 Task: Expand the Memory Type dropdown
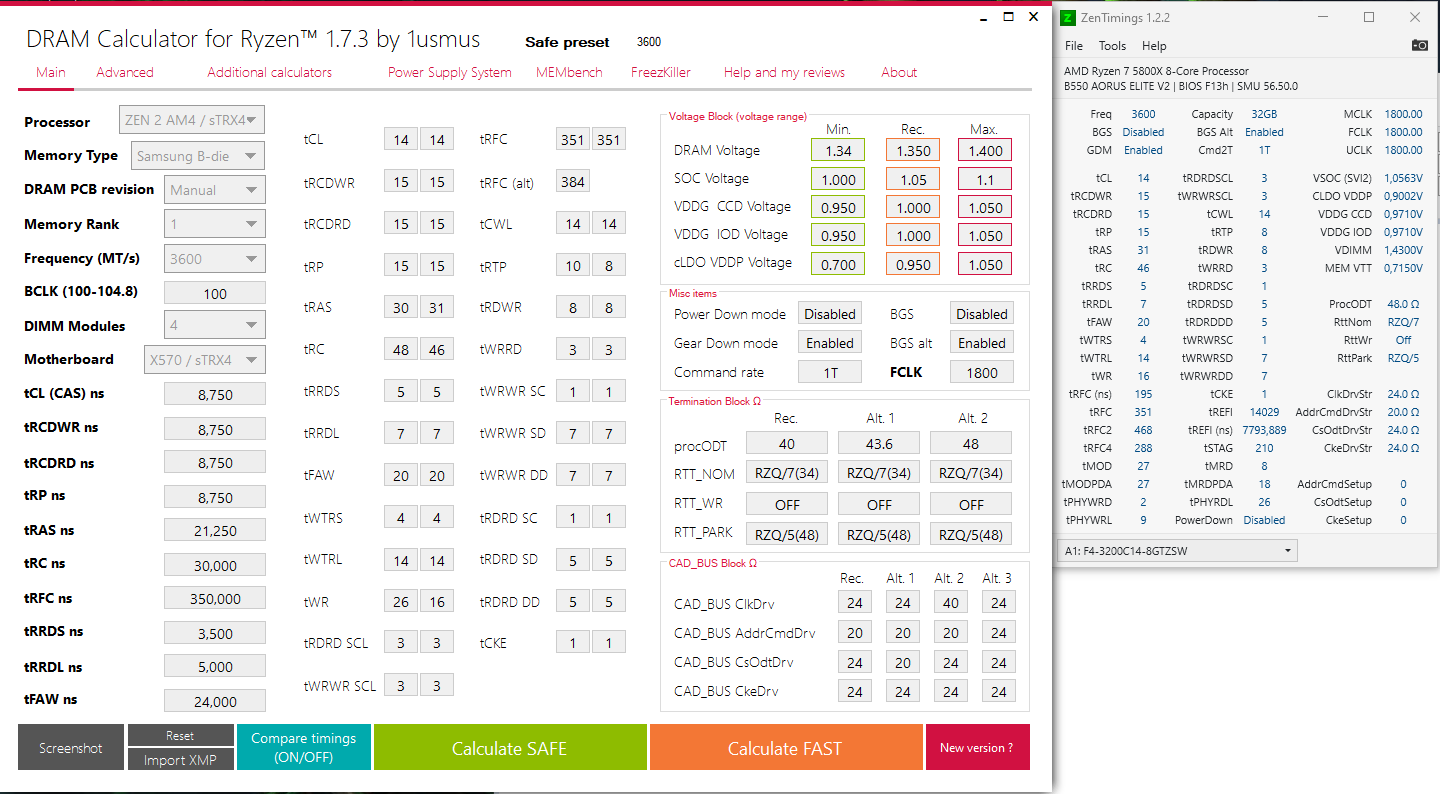point(197,155)
